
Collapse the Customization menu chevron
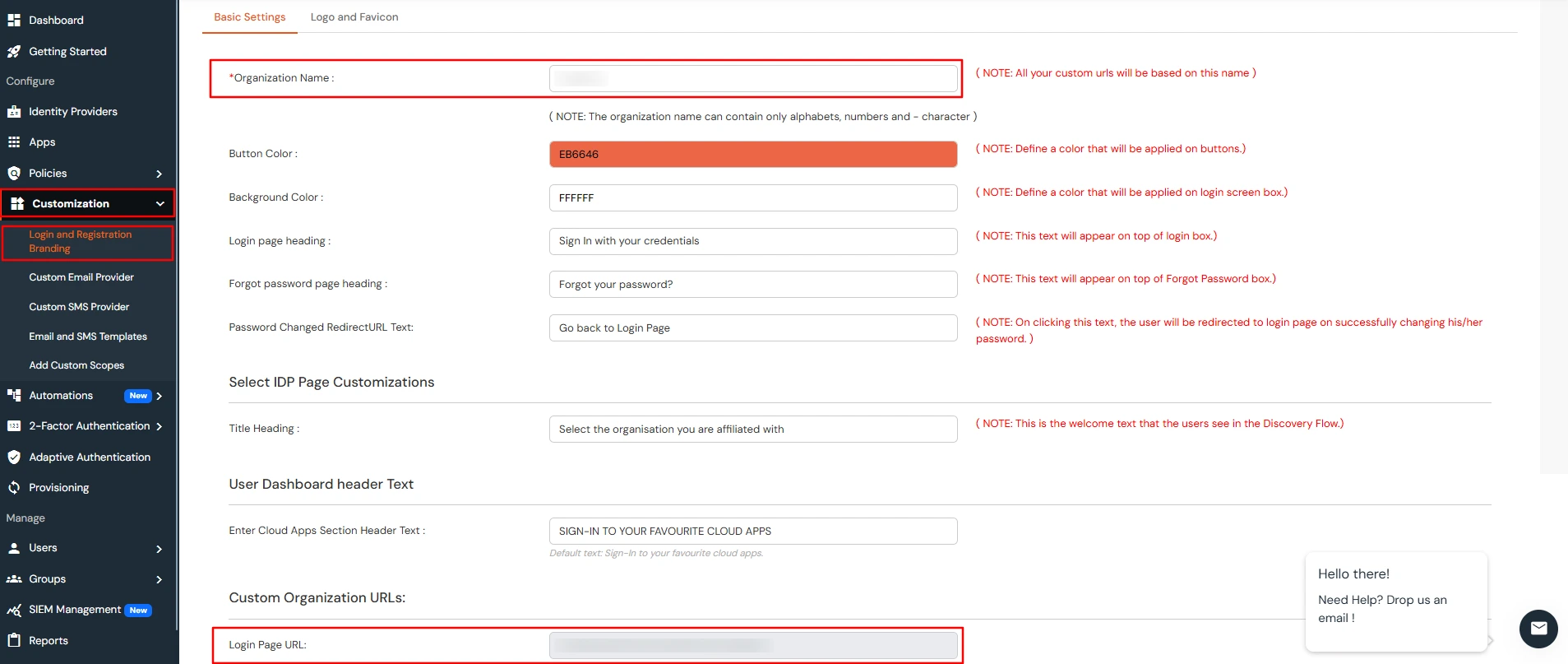(x=160, y=203)
